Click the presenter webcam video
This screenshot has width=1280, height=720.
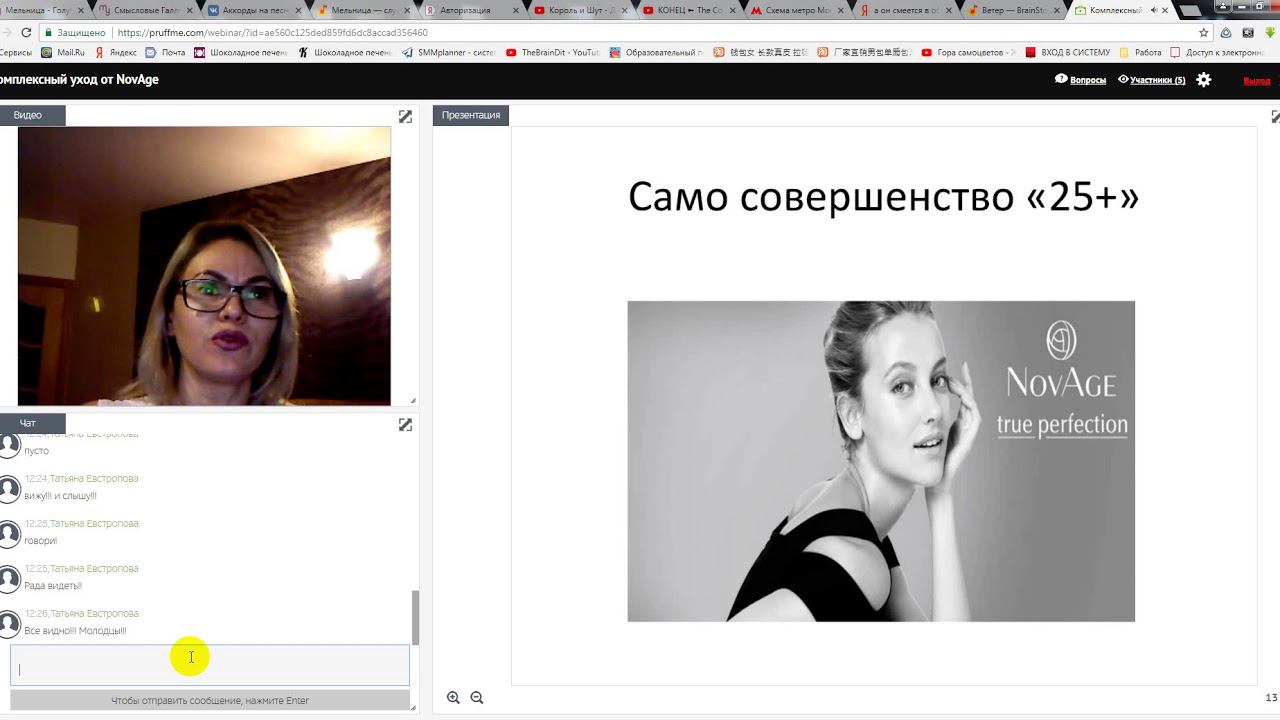click(x=204, y=266)
